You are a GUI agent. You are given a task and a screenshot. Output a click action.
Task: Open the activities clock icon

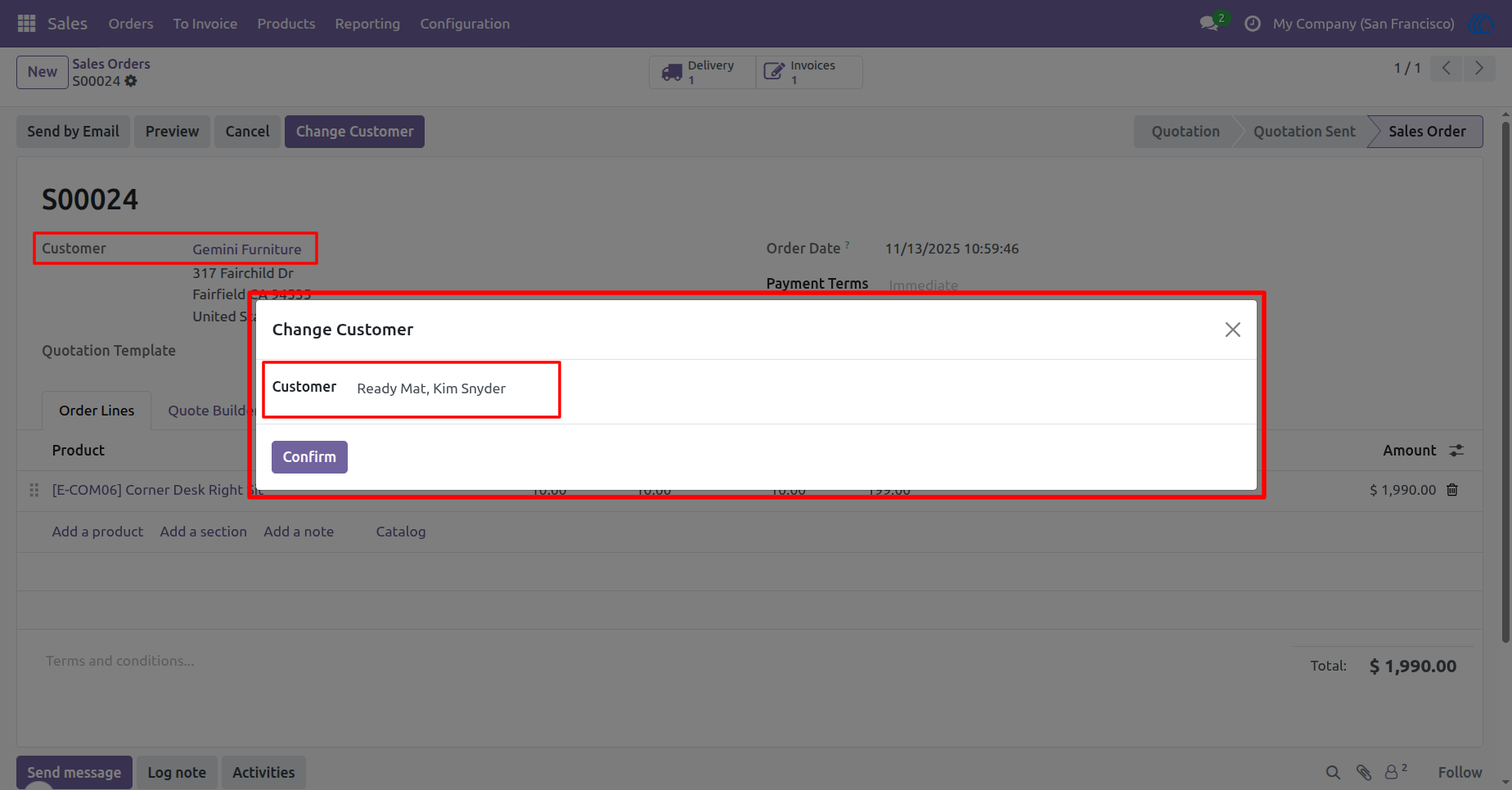coord(1252,24)
